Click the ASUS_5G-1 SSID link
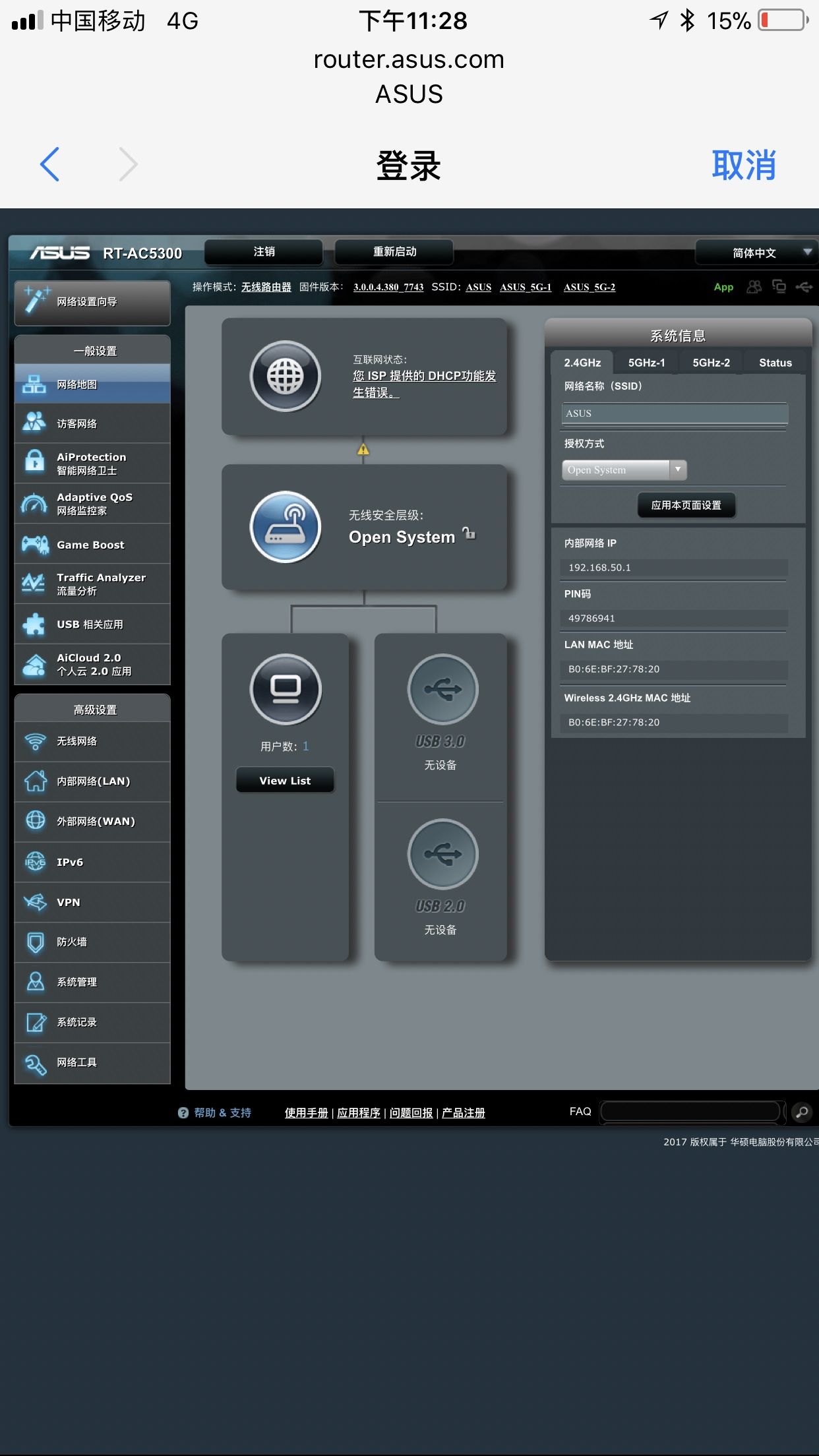The width and height of the screenshot is (819, 1456). (x=526, y=287)
